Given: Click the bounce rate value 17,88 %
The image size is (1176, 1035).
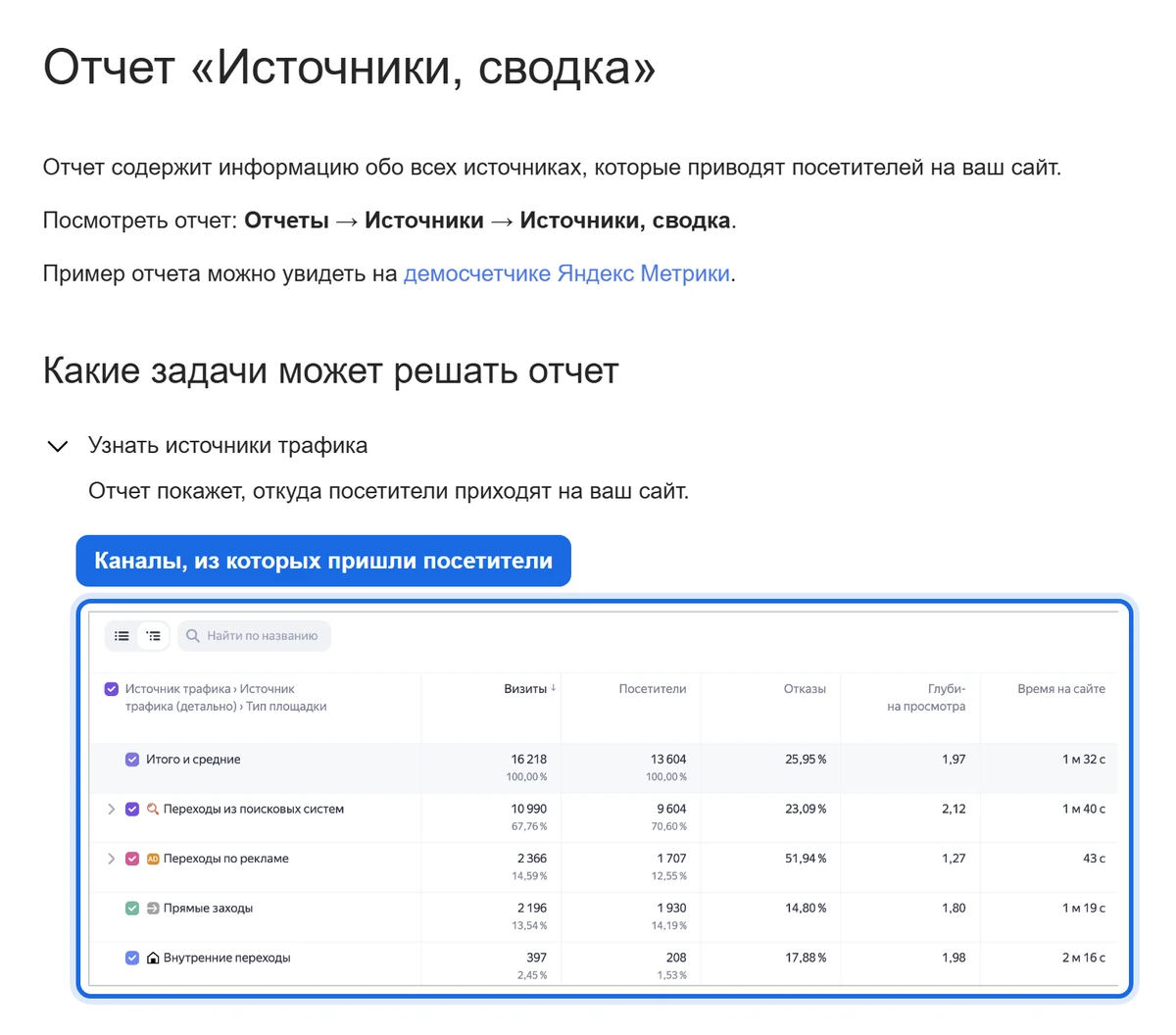Looking at the screenshot, I should (x=806, y=958).
